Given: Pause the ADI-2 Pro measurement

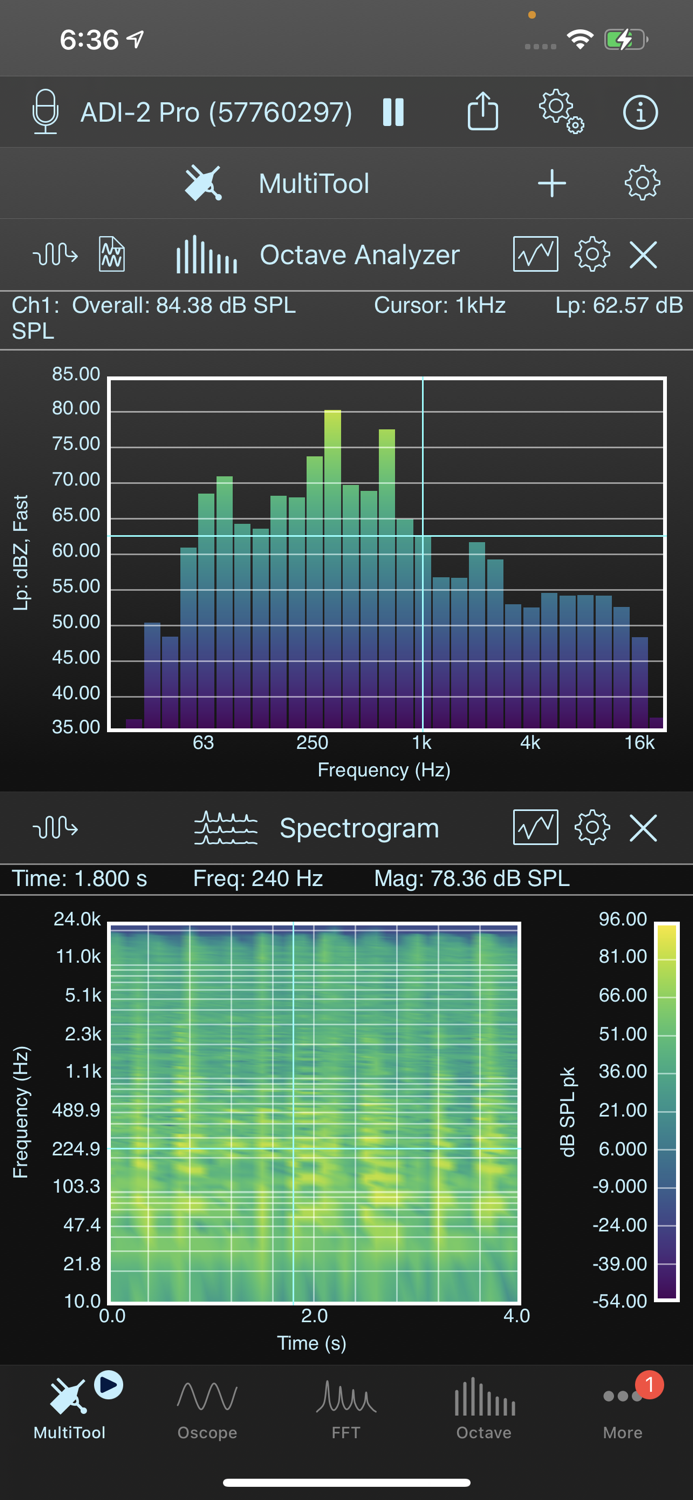Looking at the screenshot, I should coord(393,112).
